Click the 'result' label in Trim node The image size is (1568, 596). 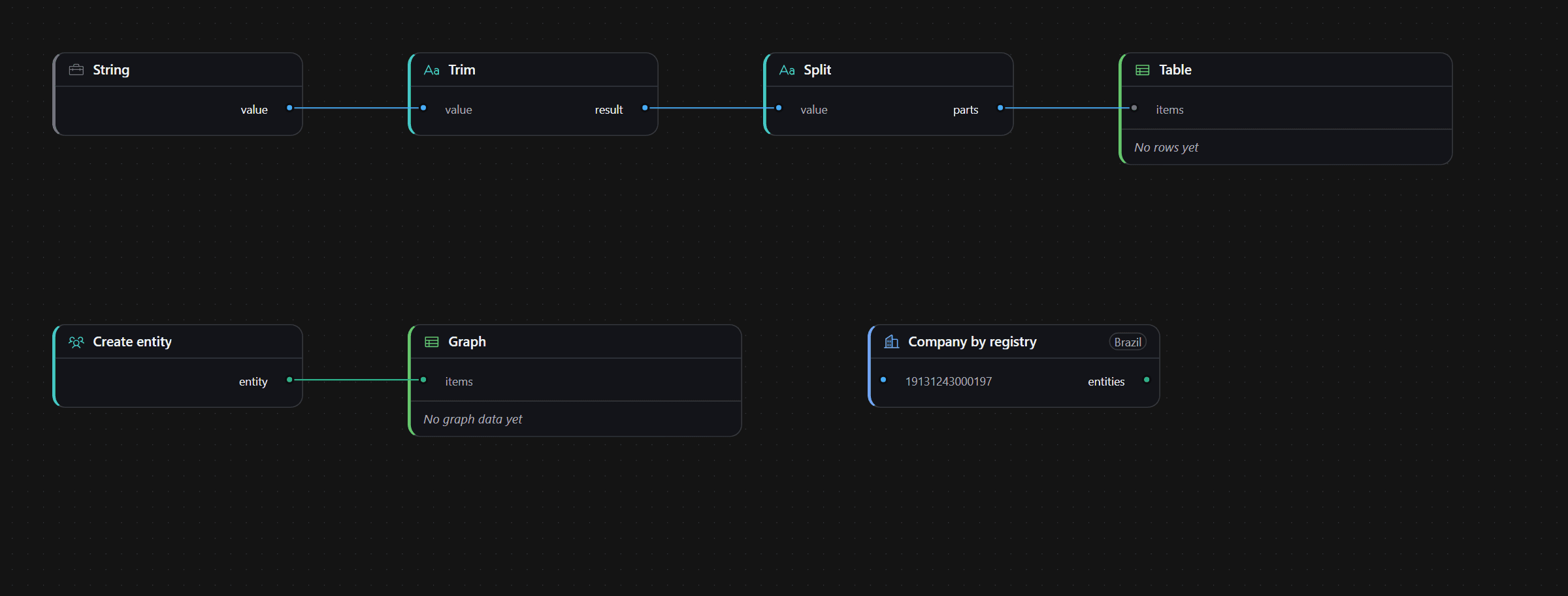[609, 110]
